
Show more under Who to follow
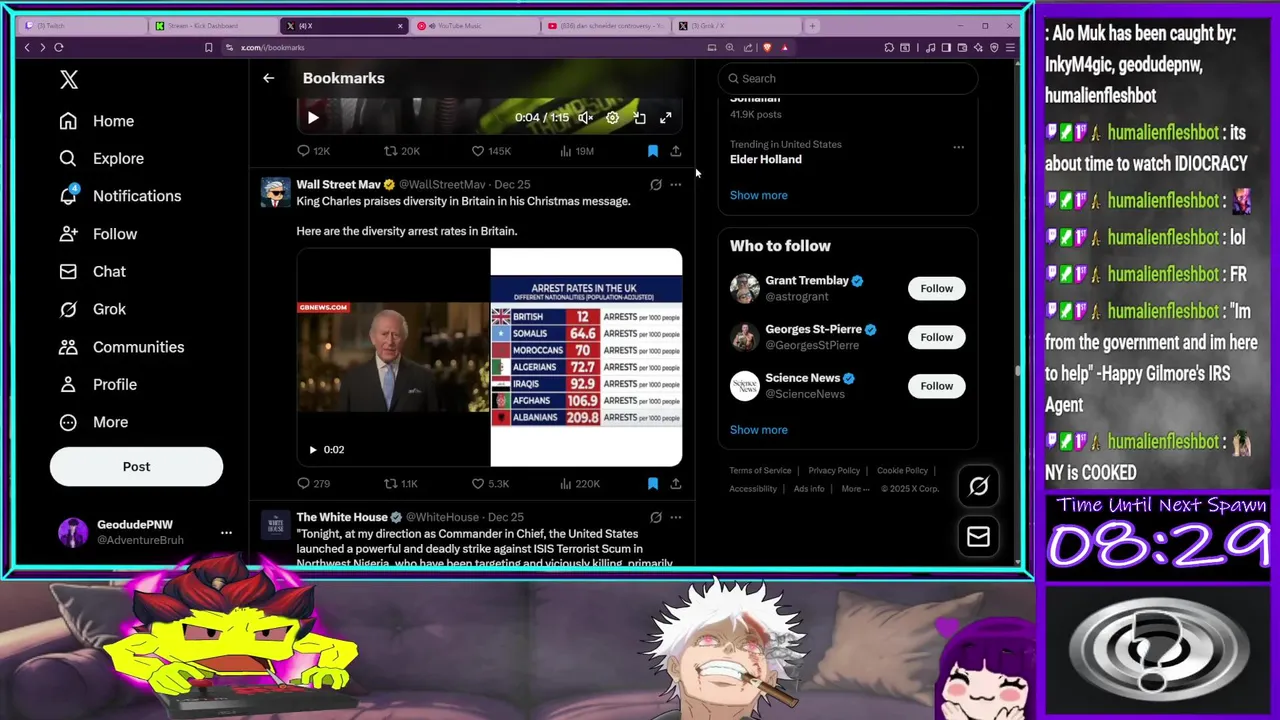click(758, 430)
